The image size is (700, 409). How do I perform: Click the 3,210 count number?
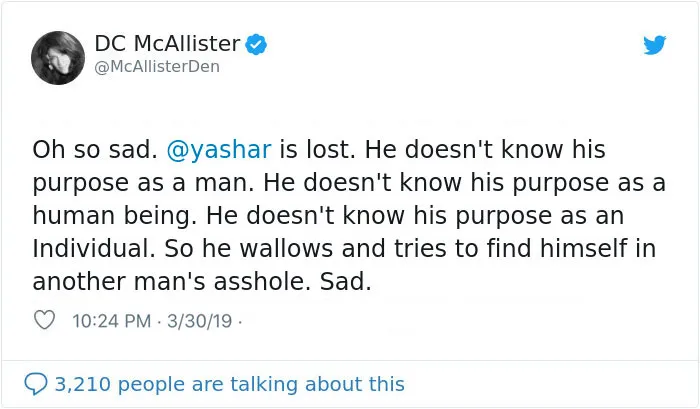(83, 384)
